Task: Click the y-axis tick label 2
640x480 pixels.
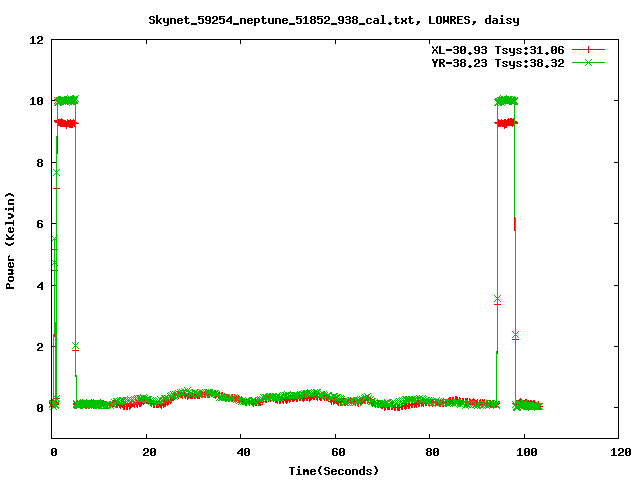Action: coord(40,347)
